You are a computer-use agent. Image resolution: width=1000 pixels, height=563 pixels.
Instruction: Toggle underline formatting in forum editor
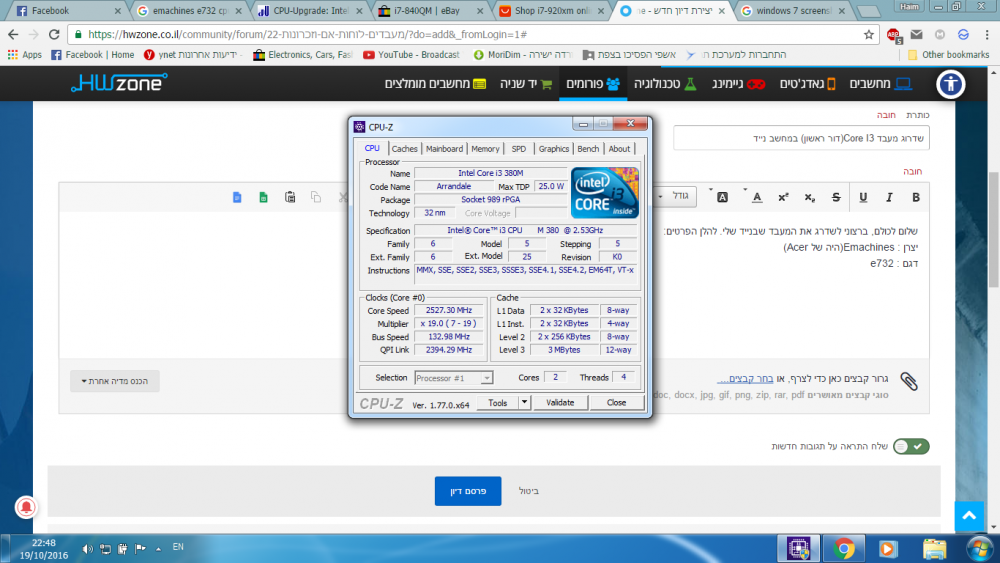pyautogui.click(x=863, y=198)
